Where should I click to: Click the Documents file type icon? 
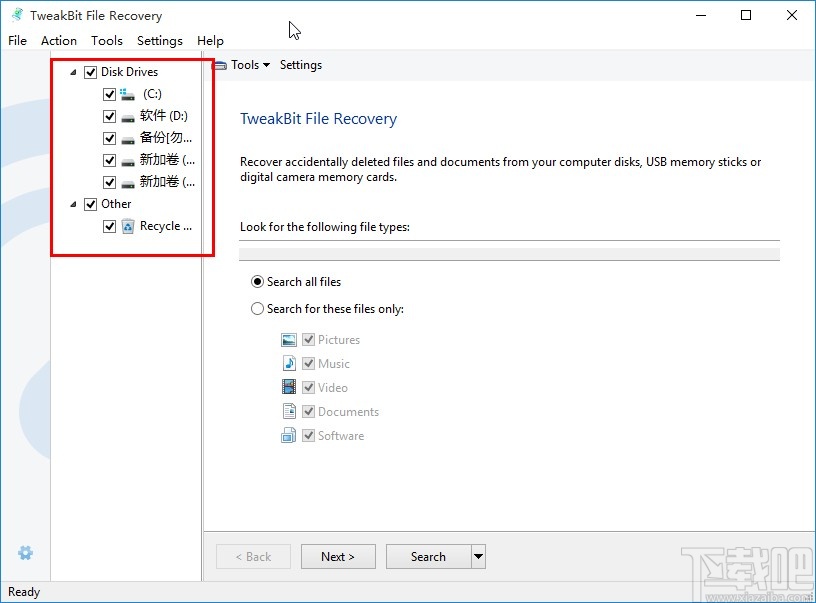coord(289,412)
